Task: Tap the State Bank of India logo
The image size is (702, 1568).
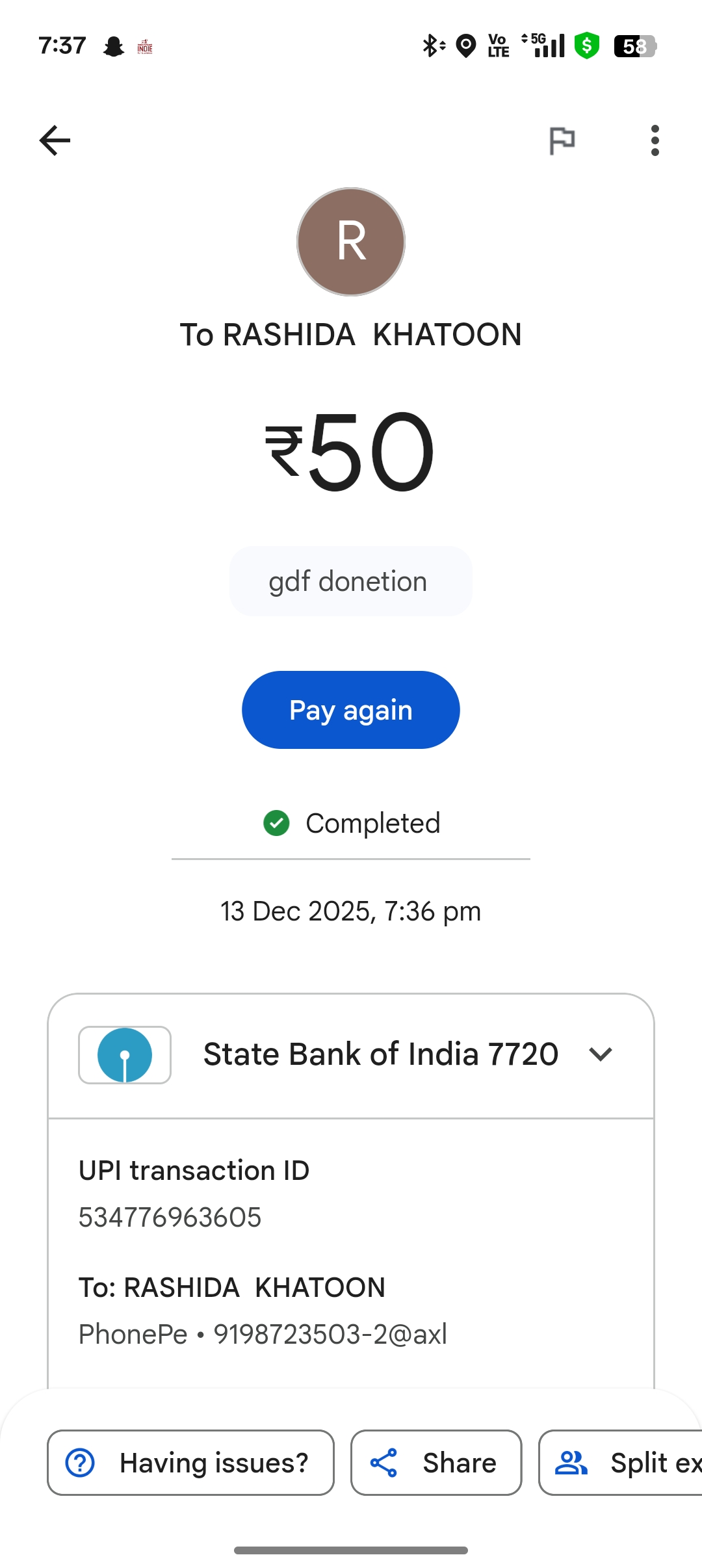Action: [125, 1054]
